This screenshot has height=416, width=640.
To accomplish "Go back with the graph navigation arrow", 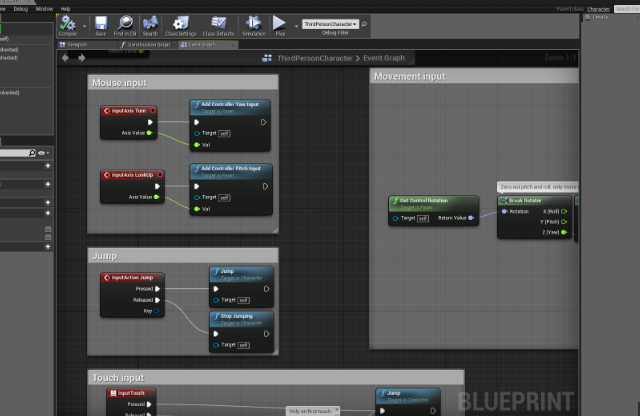I will (65, 58).
